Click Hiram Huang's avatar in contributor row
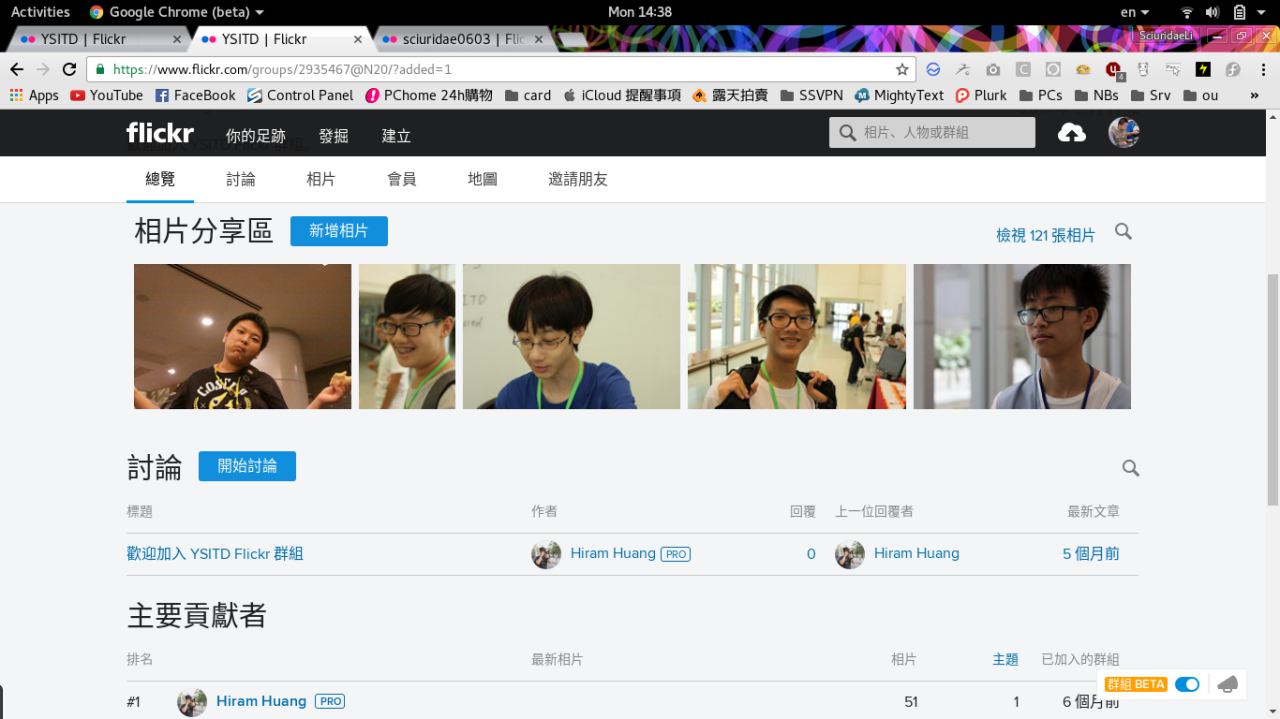Screen dimensions: 1280x719 pyautogui.click(x=192, y=702)
